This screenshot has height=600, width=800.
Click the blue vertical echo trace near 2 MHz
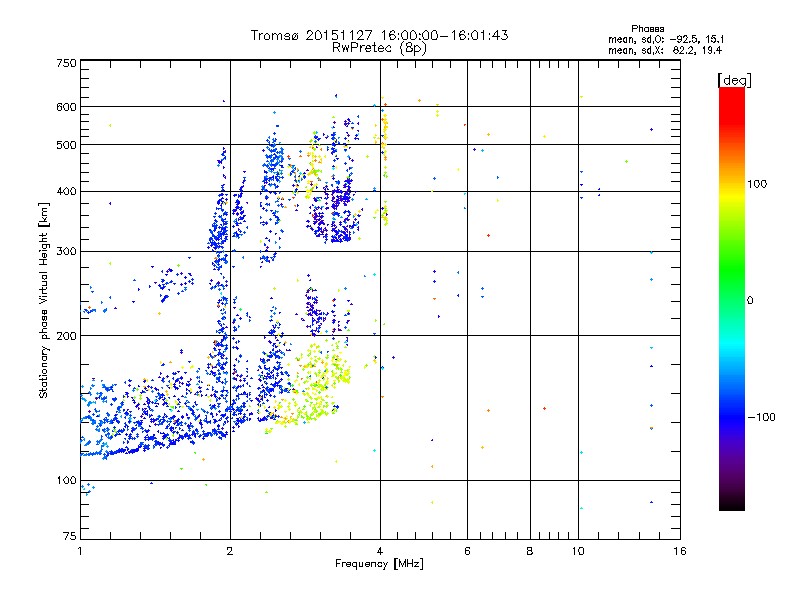[220, 291]
